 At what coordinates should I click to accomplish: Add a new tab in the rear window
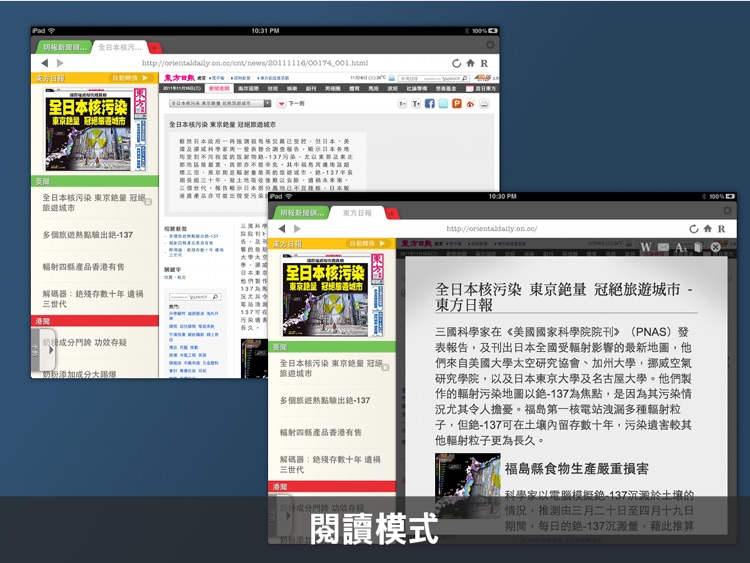(x=155, y=47)
